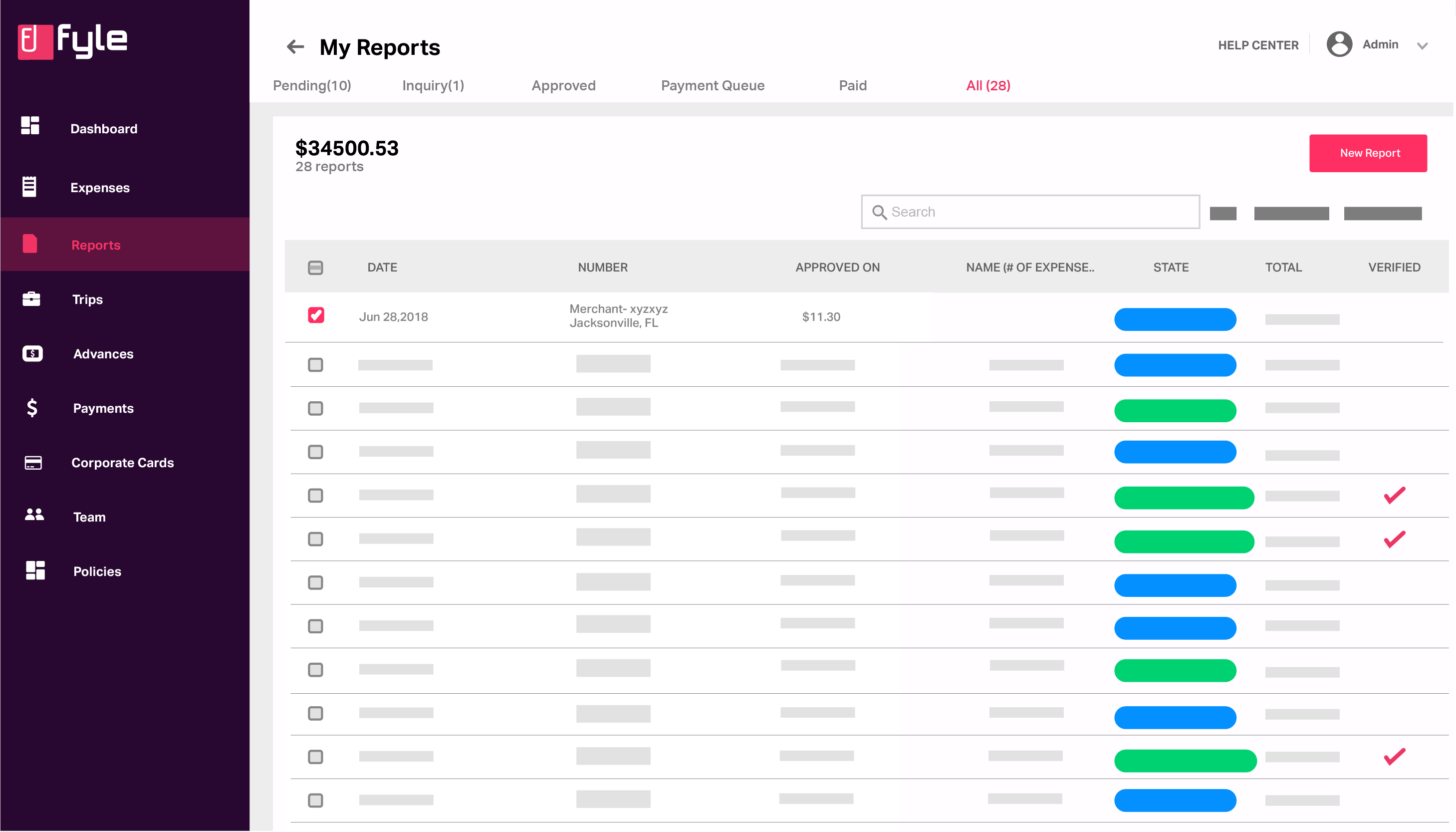Check the second report row checkbox
Screen dimensions: 1456x832
(315, 364)
